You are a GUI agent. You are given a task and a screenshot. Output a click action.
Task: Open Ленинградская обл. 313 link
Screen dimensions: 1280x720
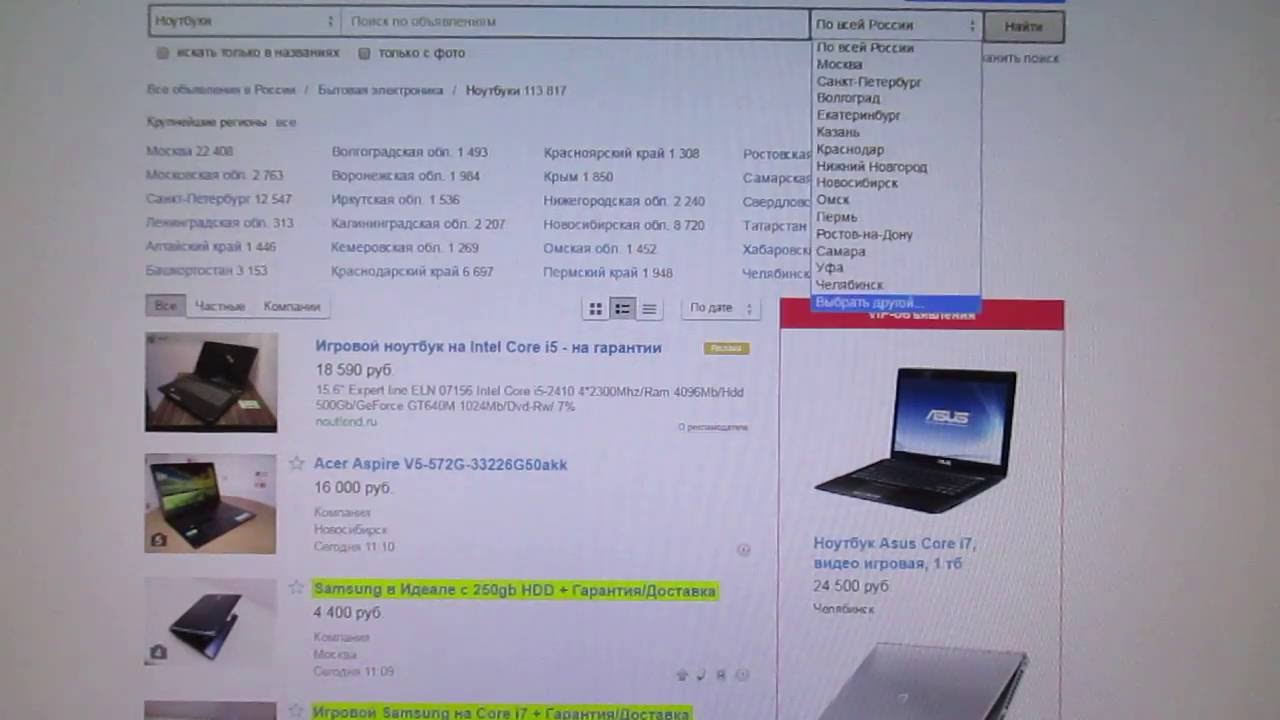(219, 223)
